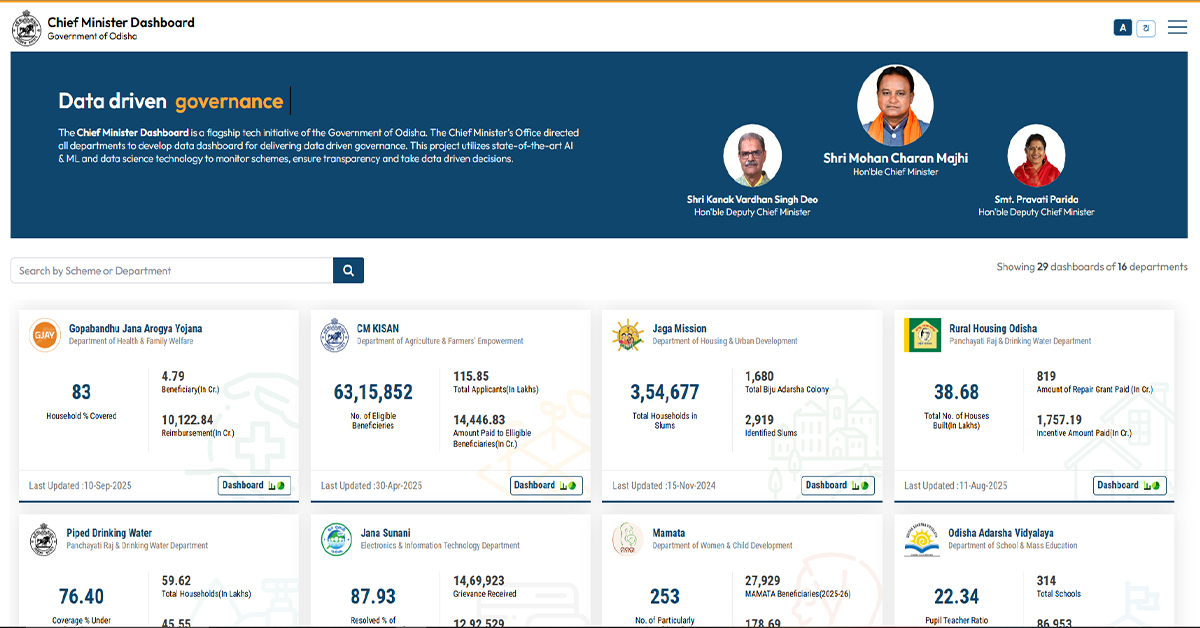Viewport: 1200px width, 628px height.
Task: Open Dashboard for Gopabandhu Jana Arogya Yojana
Action: pos(254,485)
